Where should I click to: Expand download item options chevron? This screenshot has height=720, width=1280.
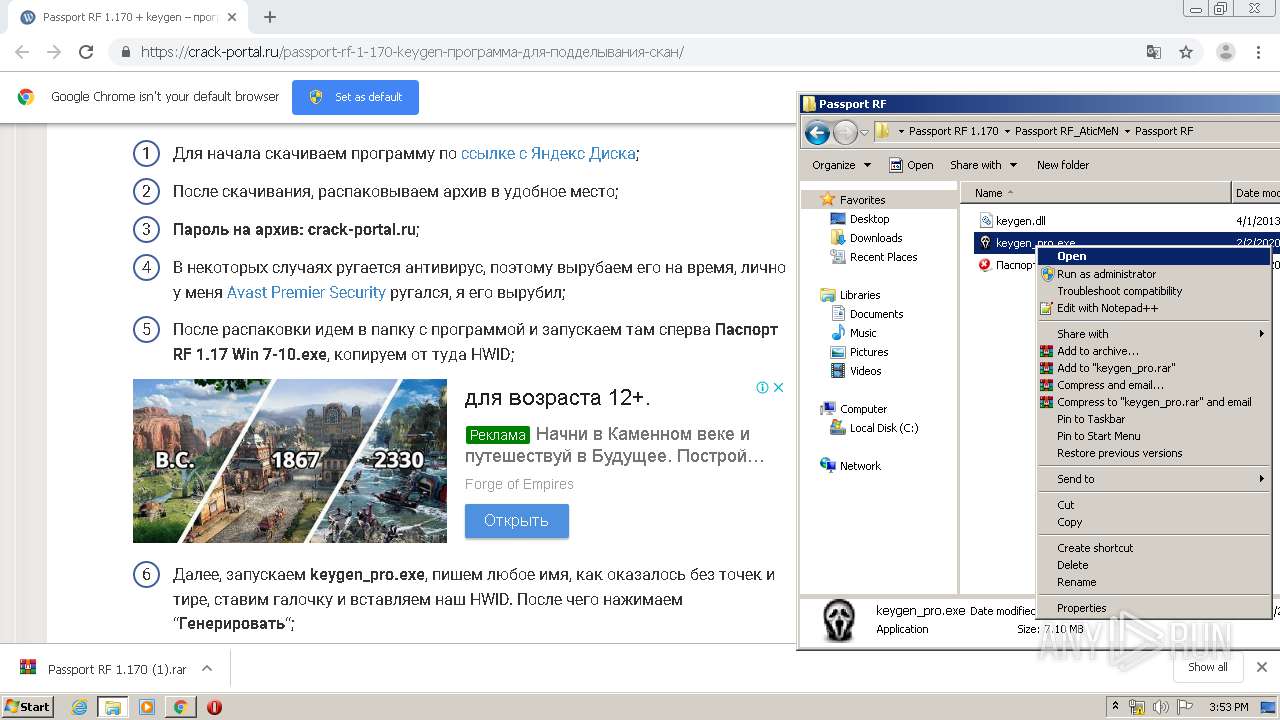[207, 668]
